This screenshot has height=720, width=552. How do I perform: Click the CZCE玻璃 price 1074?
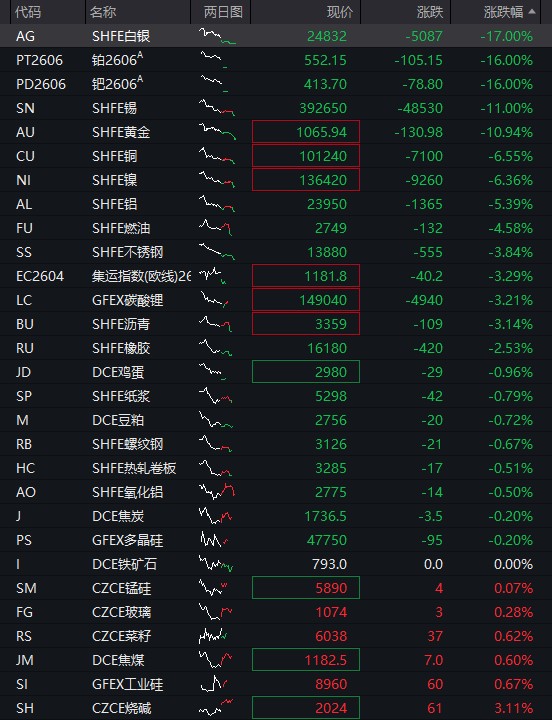(331, 612)
